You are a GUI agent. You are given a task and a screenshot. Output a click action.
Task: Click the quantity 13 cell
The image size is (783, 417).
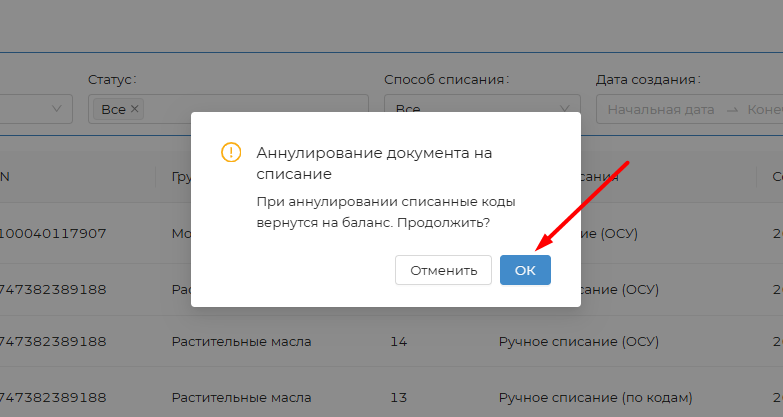pyautogui.click(x=398, y=397)
